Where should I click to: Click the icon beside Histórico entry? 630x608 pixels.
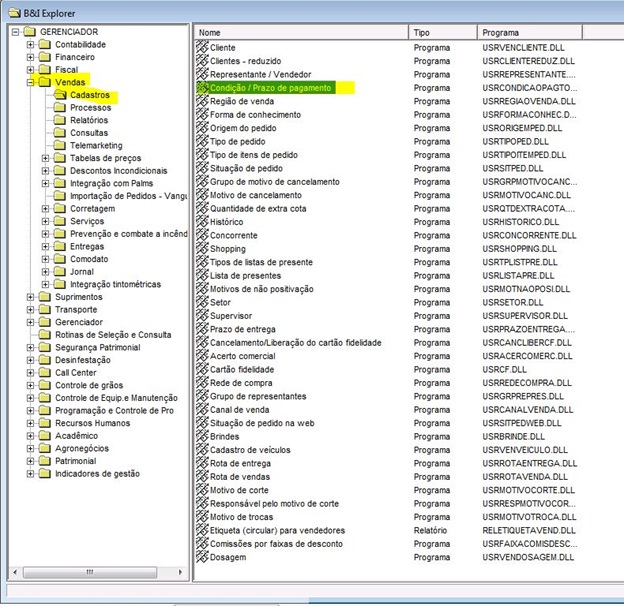click(202, 221)
